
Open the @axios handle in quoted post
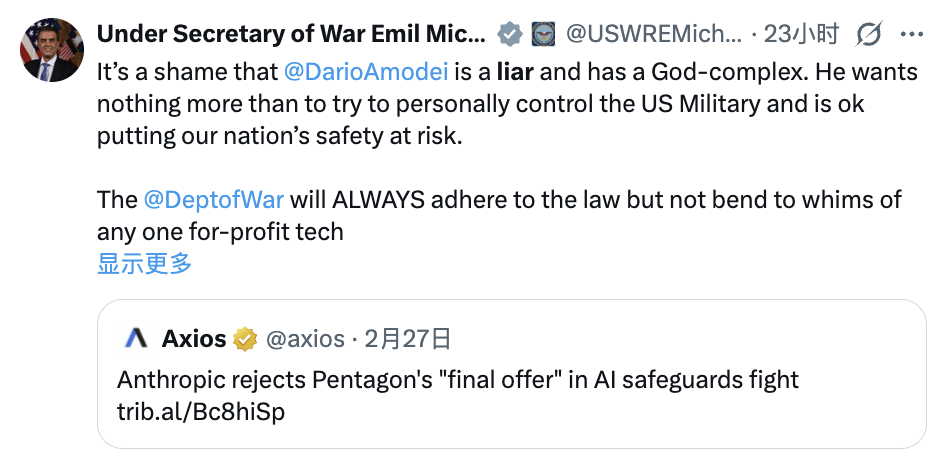[305, 339]
